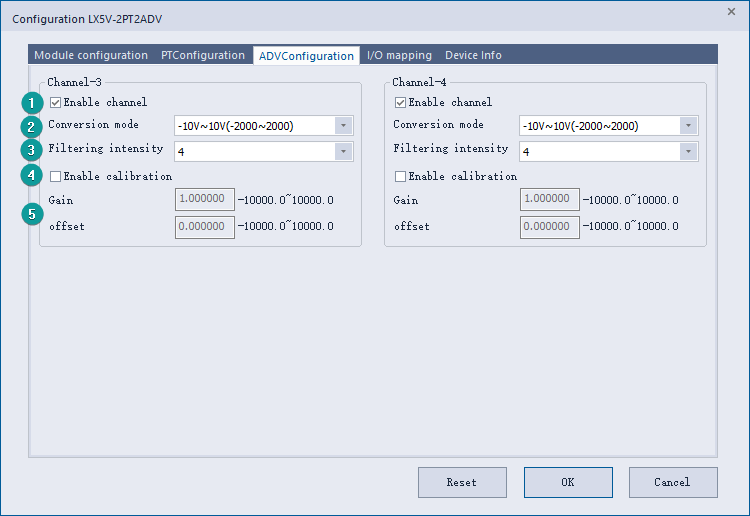Click the Channel-4 group title
The image size is (750, 516).
tap(419, 82)
